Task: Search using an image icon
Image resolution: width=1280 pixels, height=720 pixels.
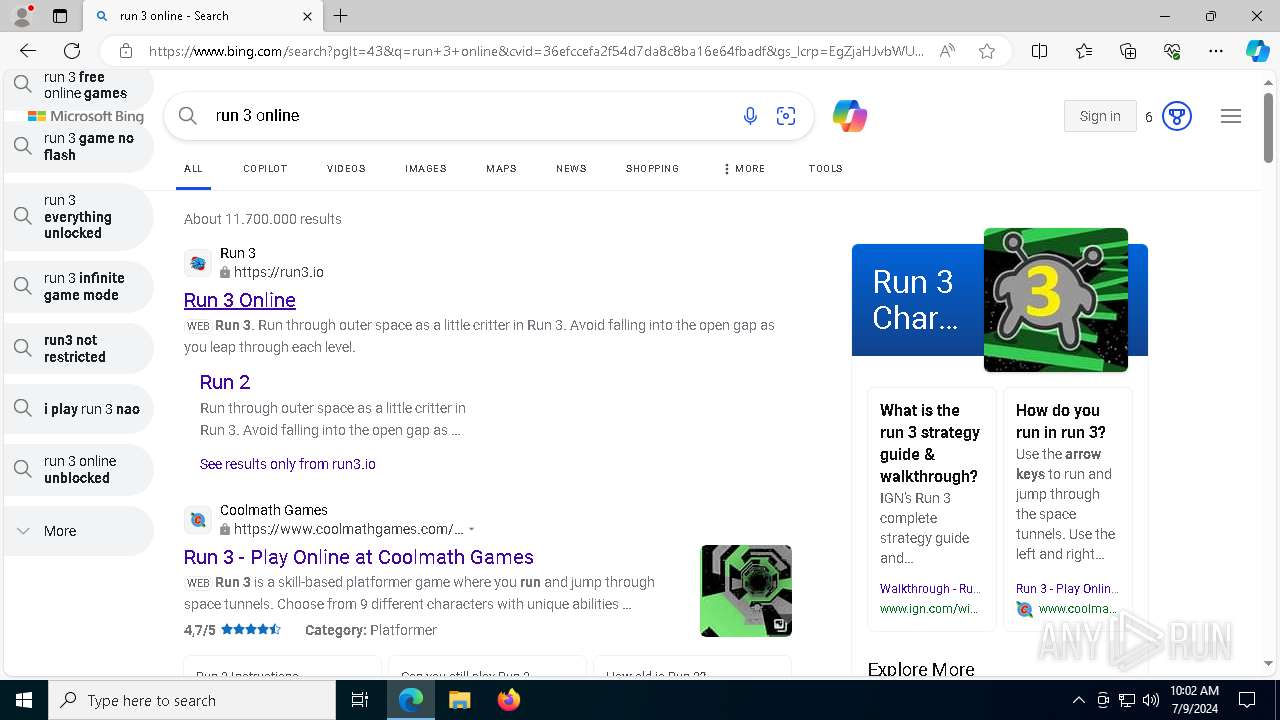Action: [x=786, y=116]
